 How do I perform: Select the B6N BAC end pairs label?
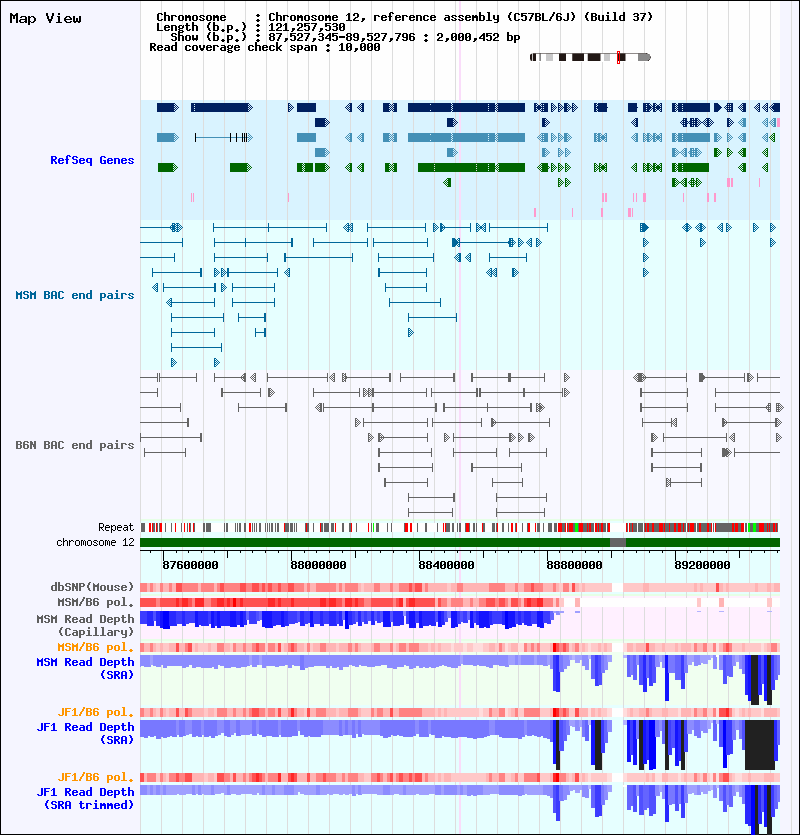(x=75, y=445)
